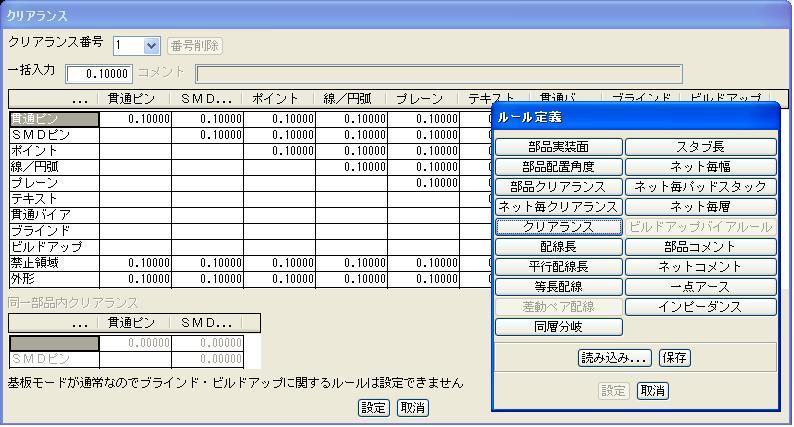This screenshot has height=427, width=794.
Task: Open the クリアランス番号 dropdown
Action: click(x=151, y=46)
